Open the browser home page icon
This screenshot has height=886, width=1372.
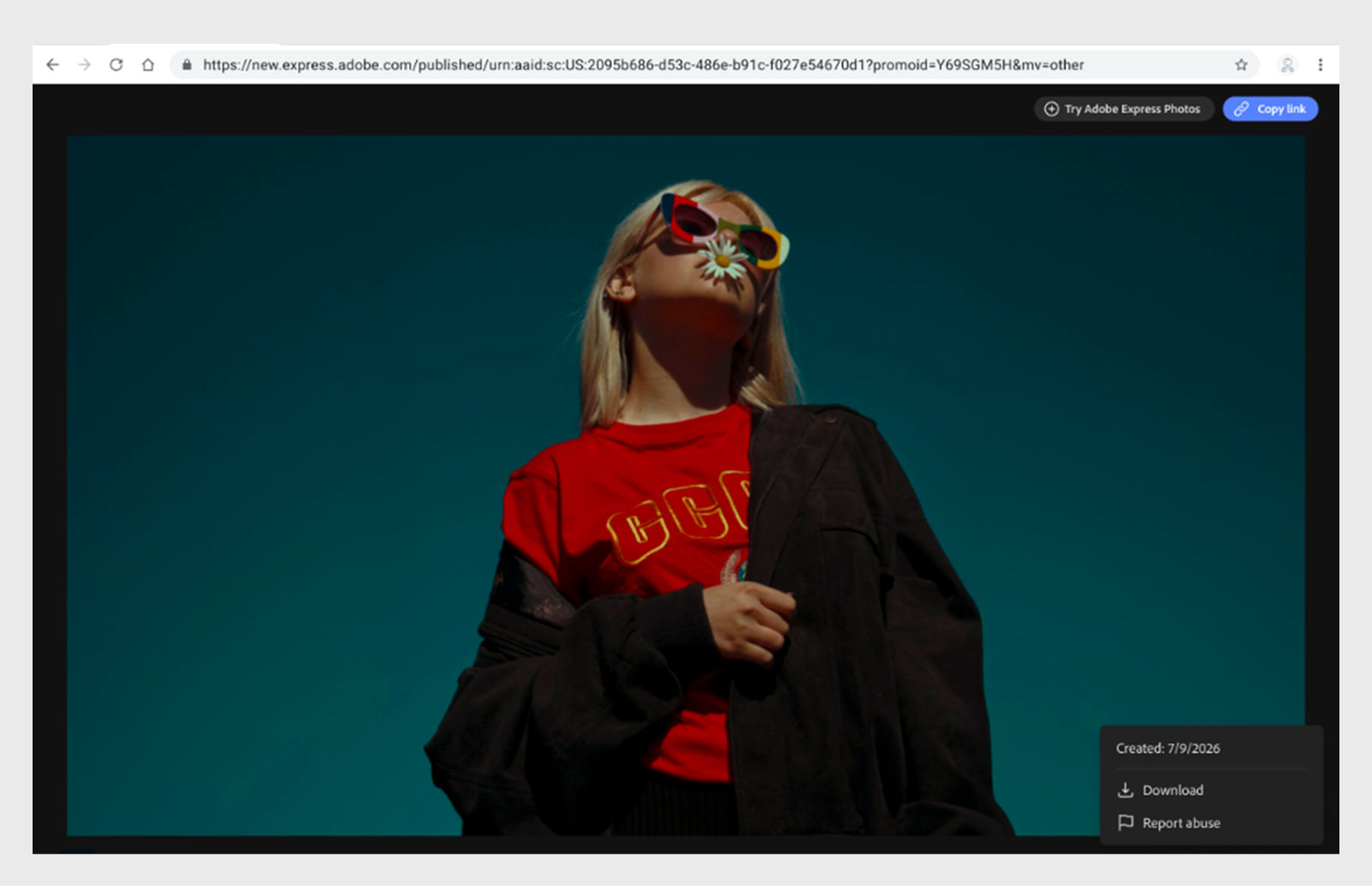tap(147, 64)
